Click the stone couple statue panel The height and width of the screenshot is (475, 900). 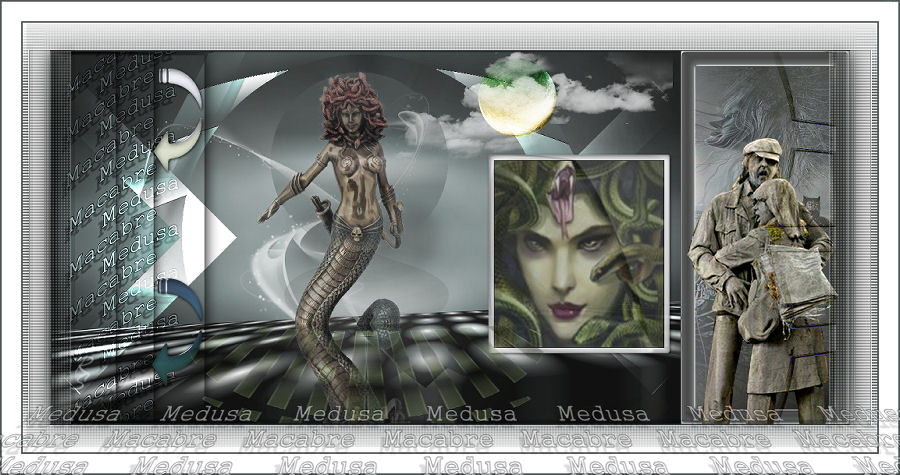tap(762, 238)
